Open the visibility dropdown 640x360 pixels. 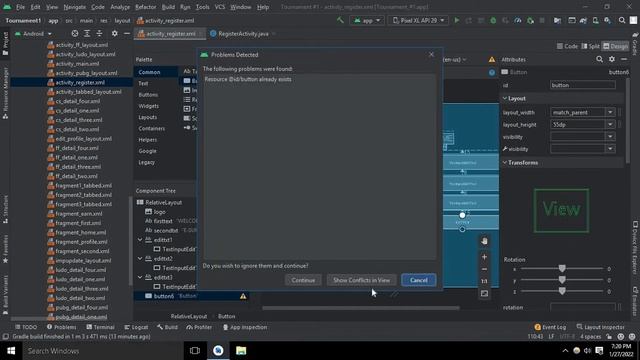[610, 137]
